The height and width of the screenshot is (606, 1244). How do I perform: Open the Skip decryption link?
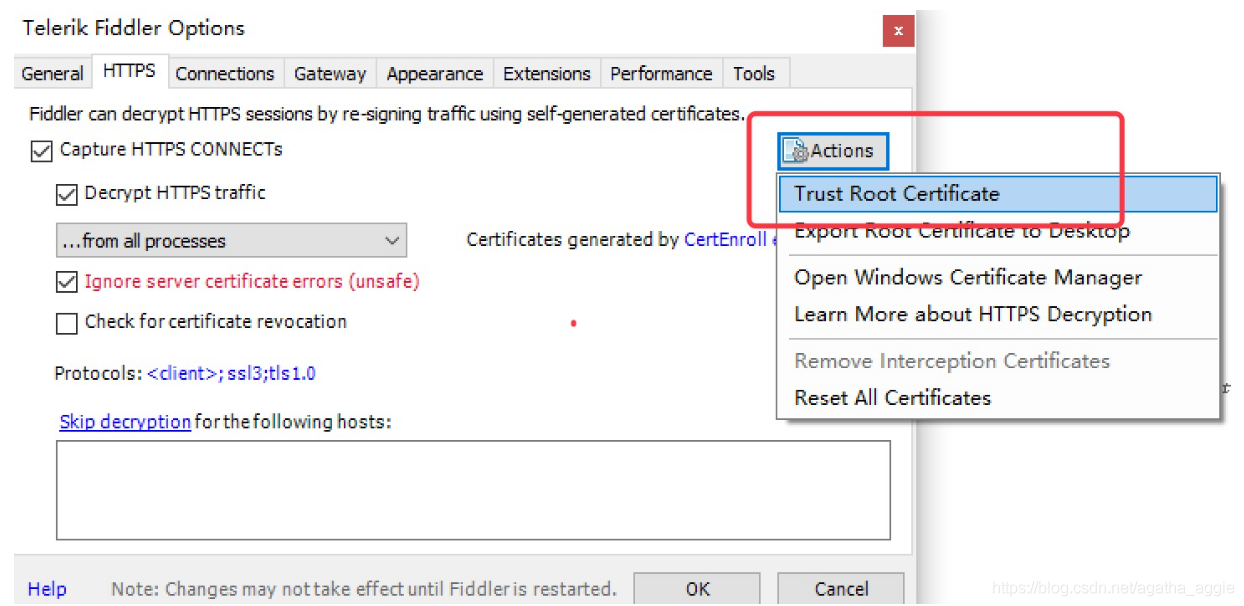coord(125,422)
